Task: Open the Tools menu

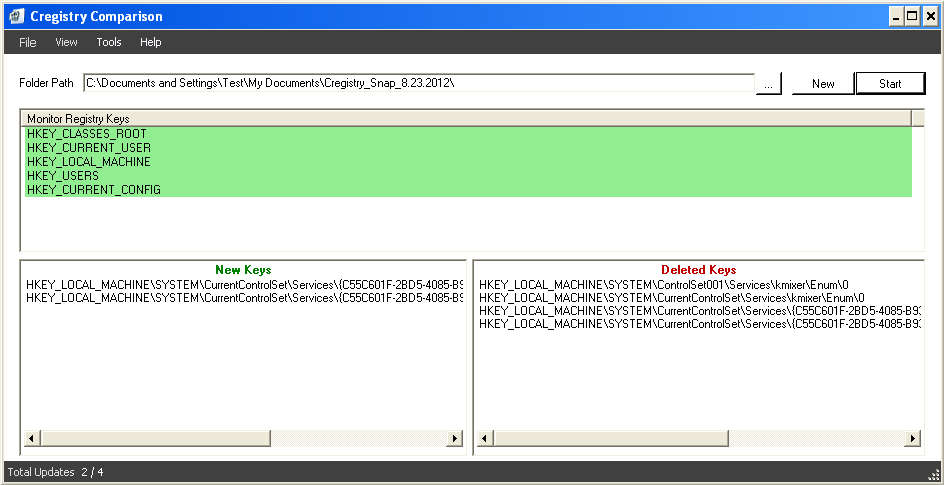Action: pos(109,42)
